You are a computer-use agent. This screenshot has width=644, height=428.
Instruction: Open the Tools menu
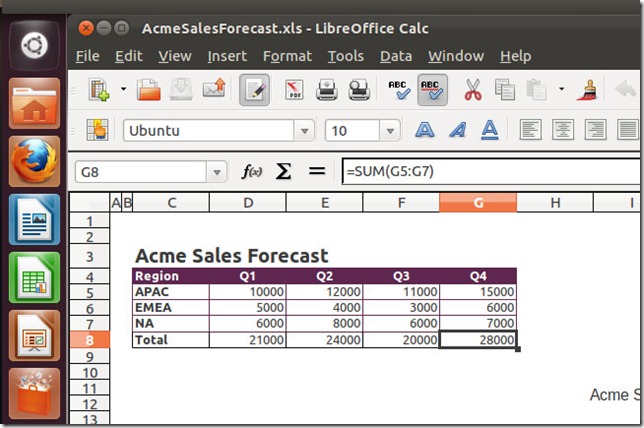pyautogui.click(x=345, y=56)
